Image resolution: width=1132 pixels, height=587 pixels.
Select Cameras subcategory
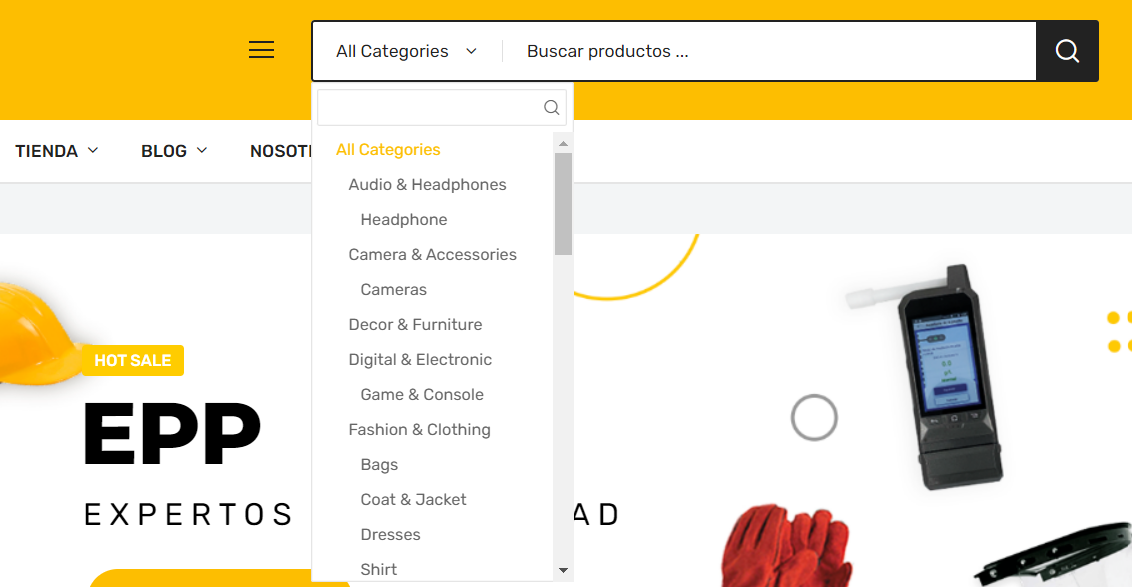pos(393,290)
